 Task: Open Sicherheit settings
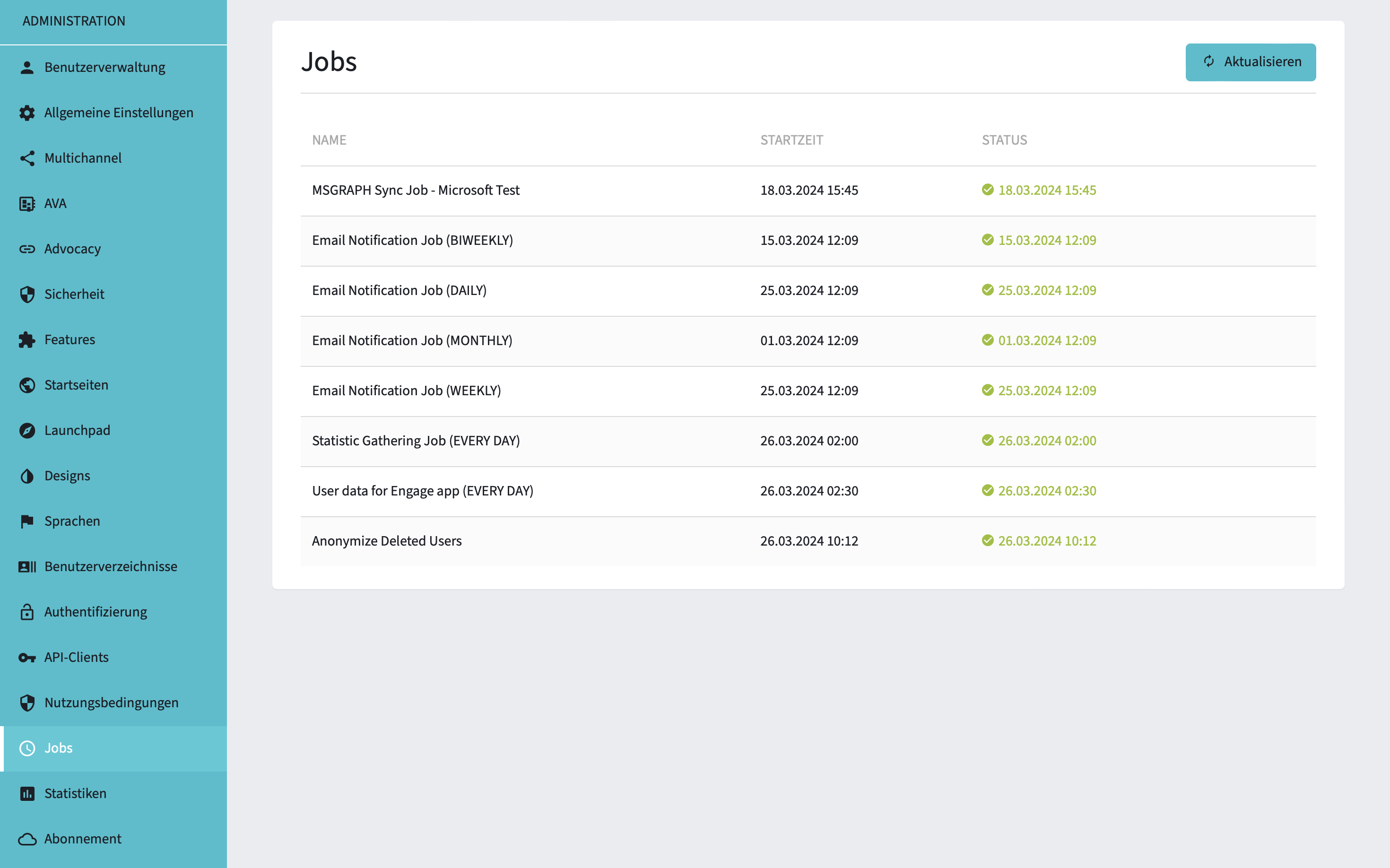coord(113,295)
